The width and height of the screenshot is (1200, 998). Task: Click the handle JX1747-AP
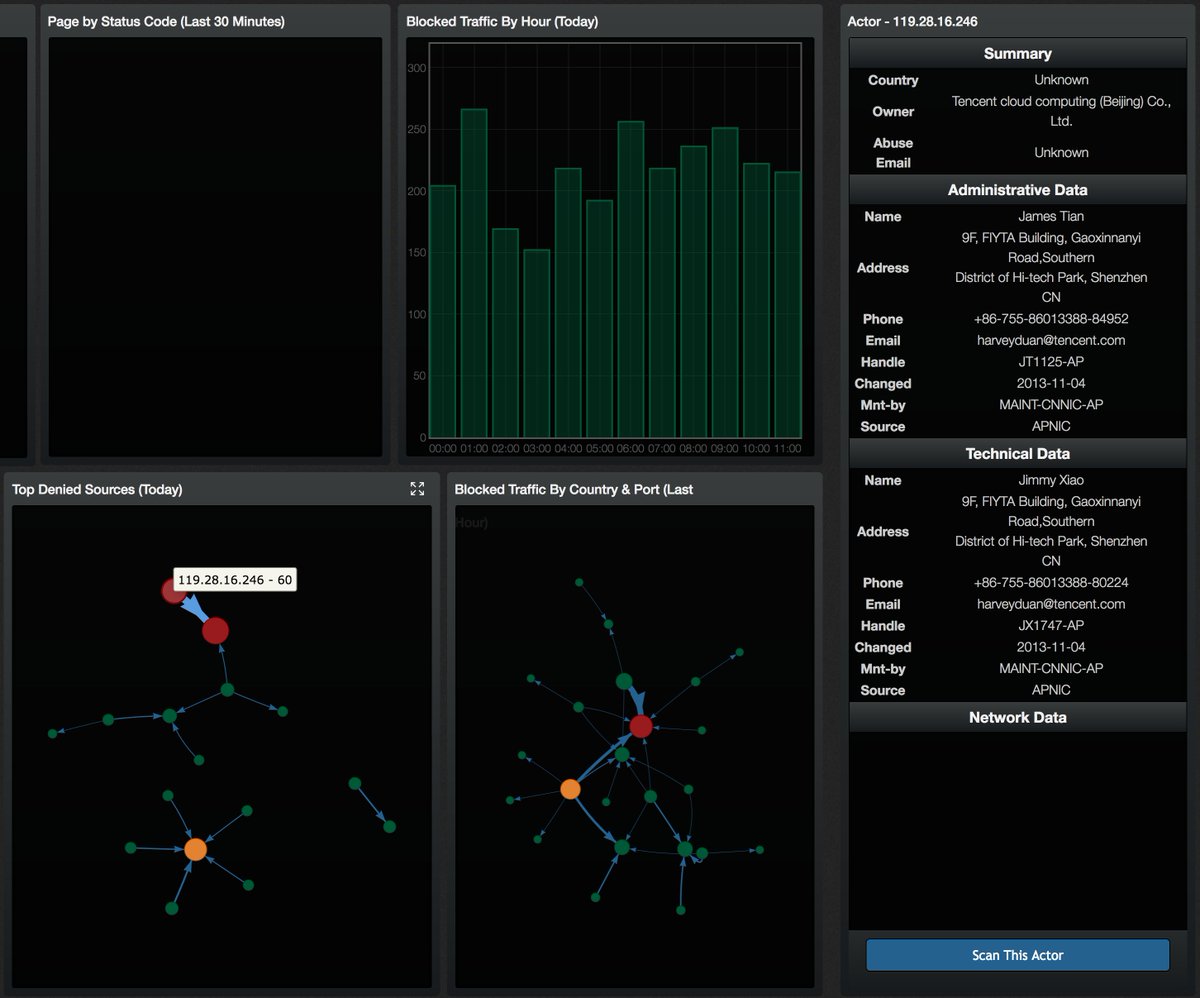1051,626
